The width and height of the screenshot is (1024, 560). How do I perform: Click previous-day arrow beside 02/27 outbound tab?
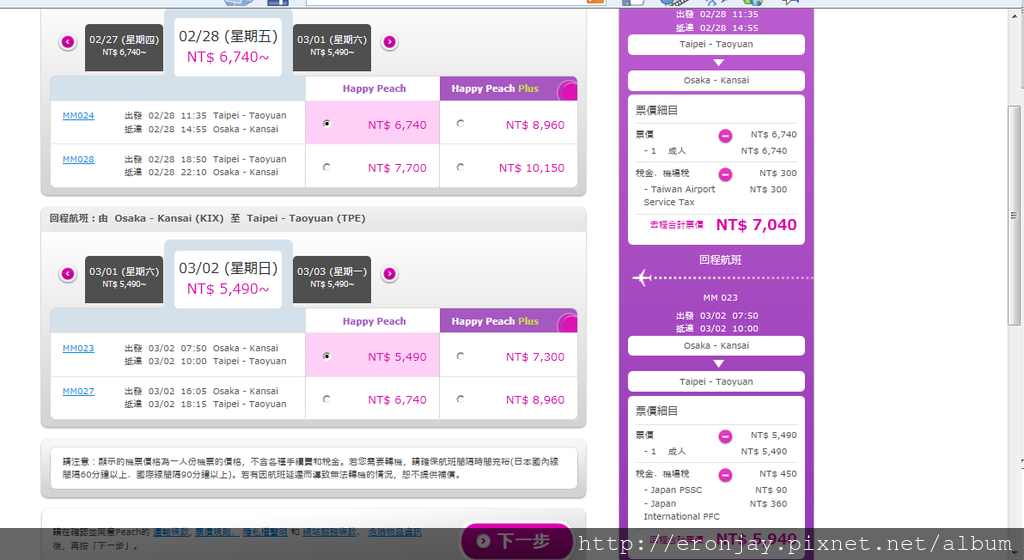tap(68, 42)
